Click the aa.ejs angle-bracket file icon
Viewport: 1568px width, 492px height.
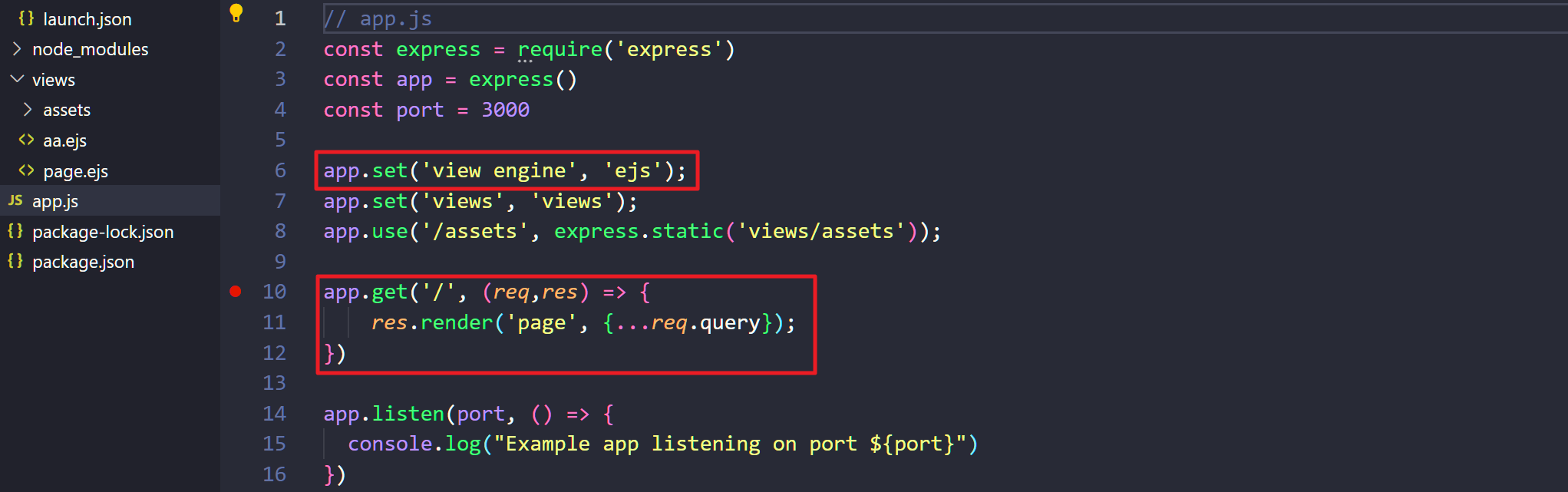[x=26, y=140]
